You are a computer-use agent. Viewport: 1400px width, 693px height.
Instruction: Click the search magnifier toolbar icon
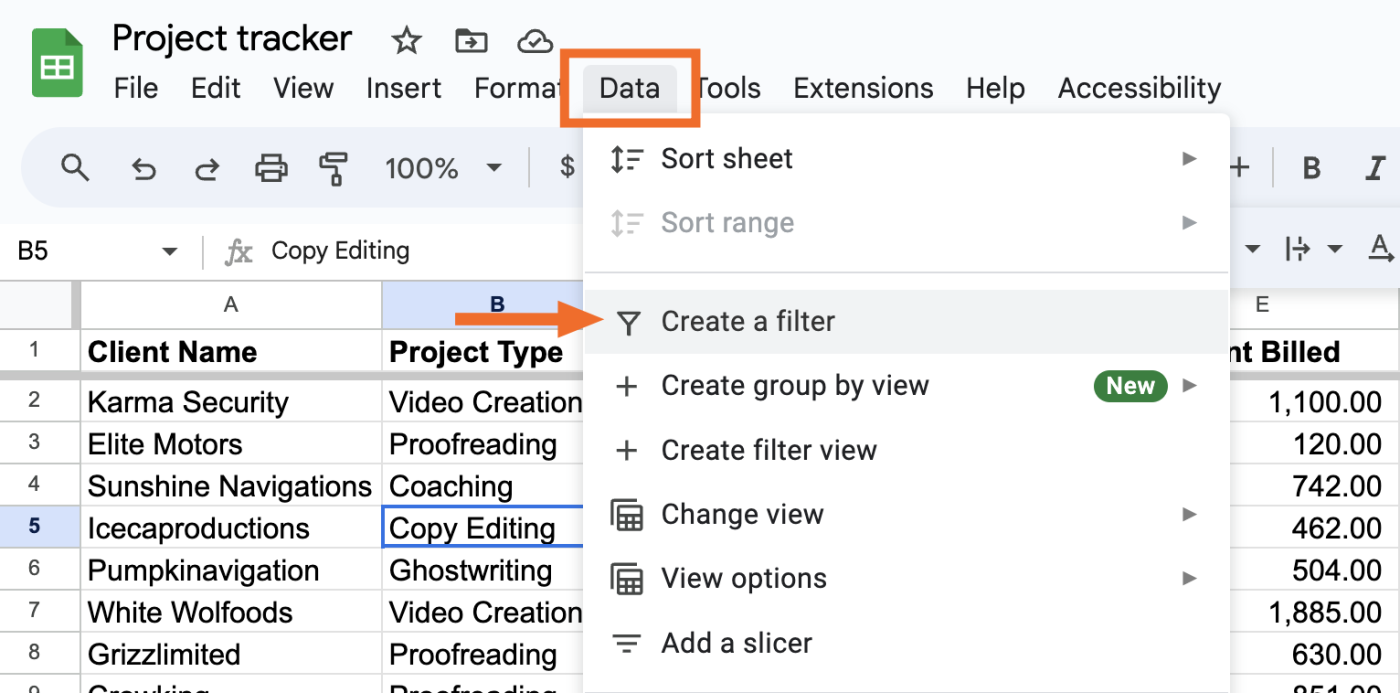pyautogui.click(x=75, y=167)
